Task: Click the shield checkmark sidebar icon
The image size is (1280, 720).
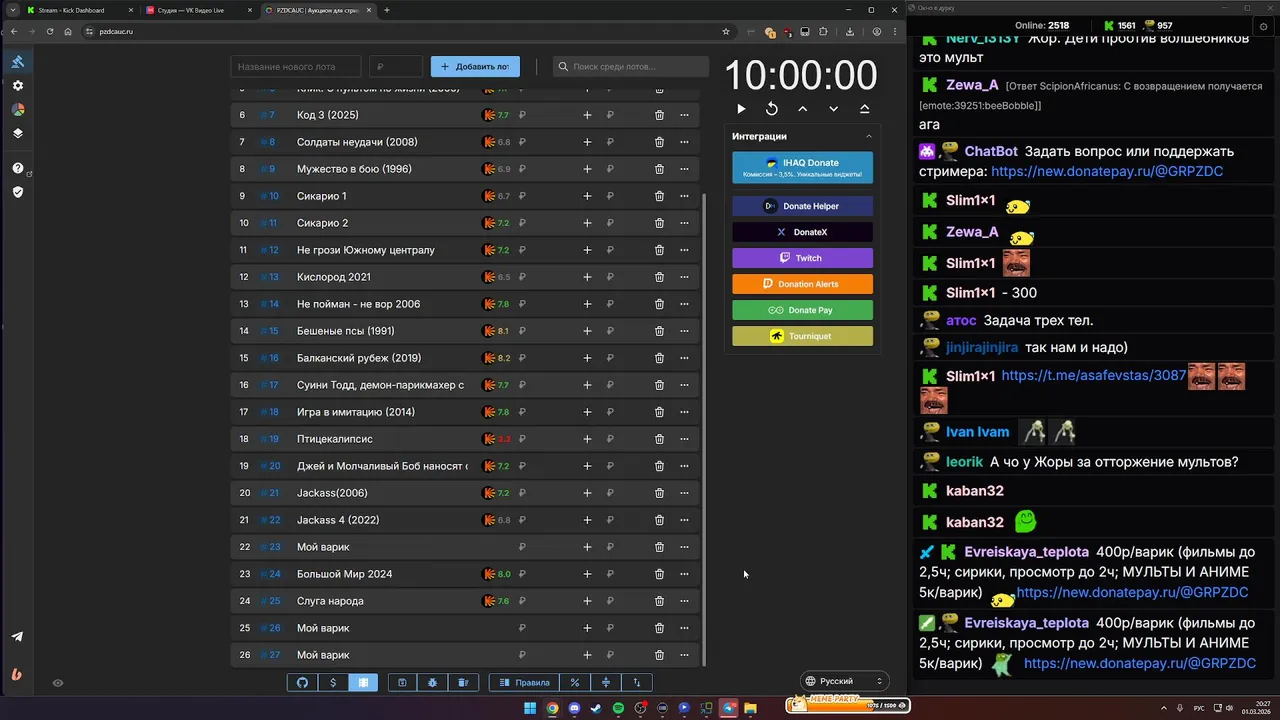Action: [17, 192]
